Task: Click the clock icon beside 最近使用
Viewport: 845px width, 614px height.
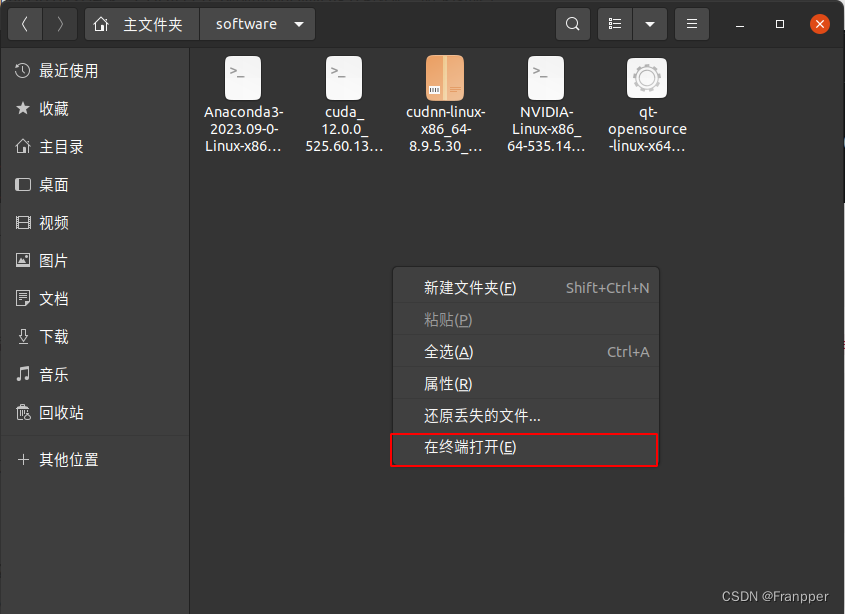Action: pos(23,71)
